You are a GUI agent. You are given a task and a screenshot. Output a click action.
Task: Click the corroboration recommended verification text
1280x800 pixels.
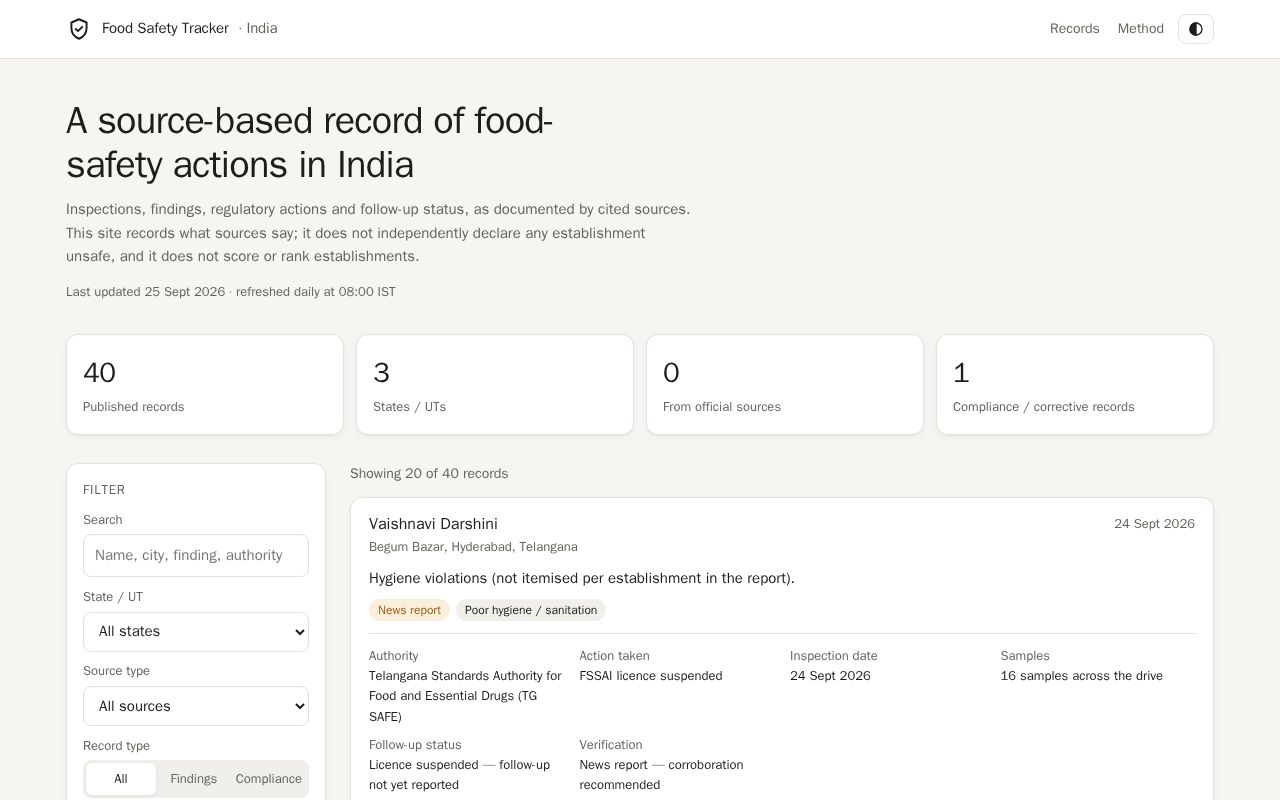click(661, 775)
